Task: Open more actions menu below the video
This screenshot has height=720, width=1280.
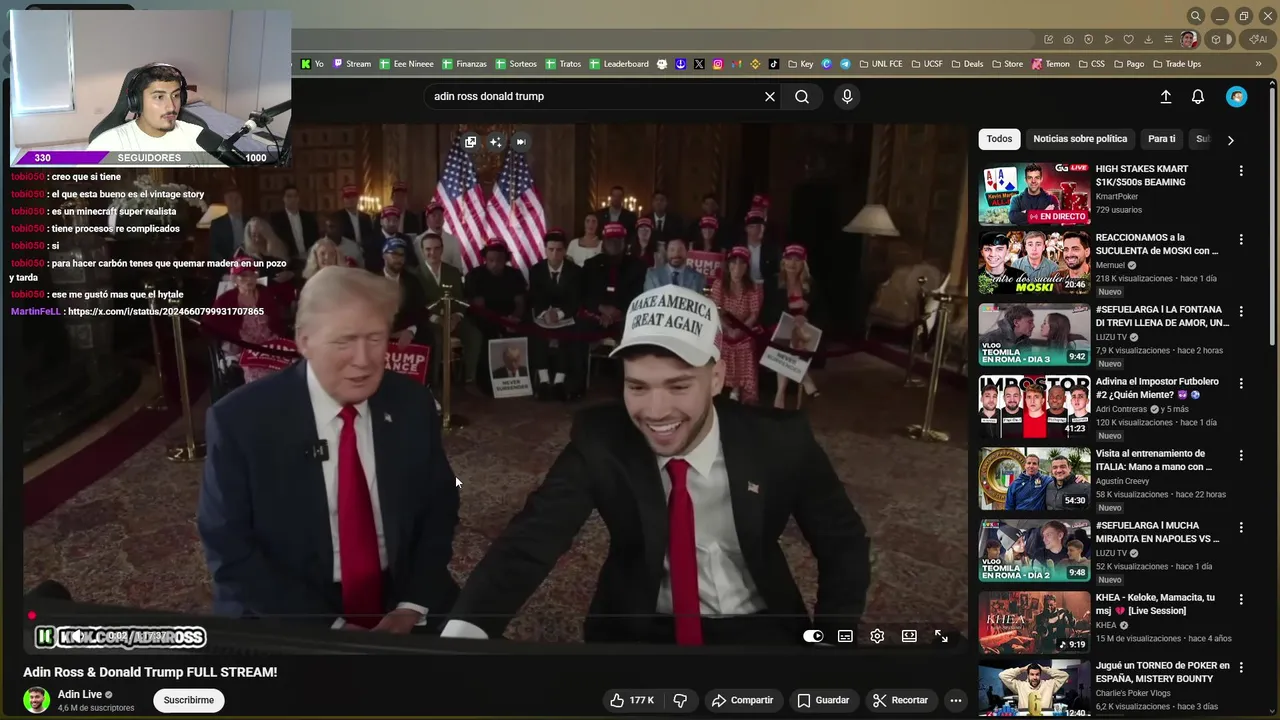Action: (956, 700)
